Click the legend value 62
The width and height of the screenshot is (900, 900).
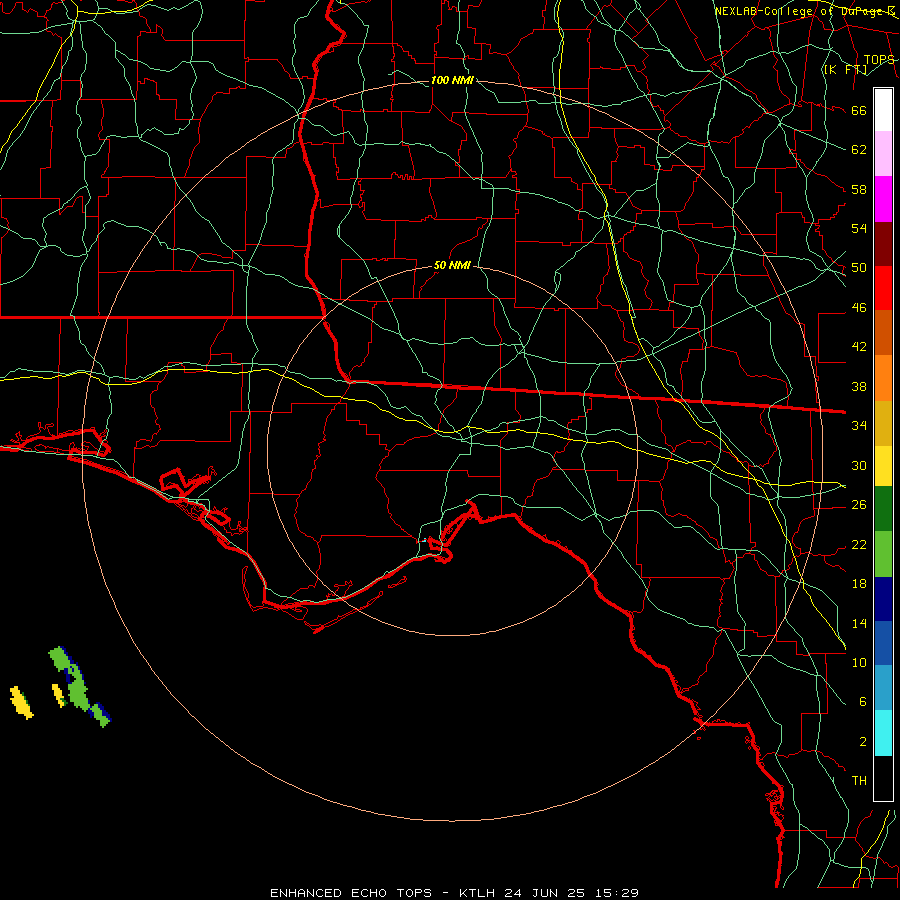tap(859, 150)
